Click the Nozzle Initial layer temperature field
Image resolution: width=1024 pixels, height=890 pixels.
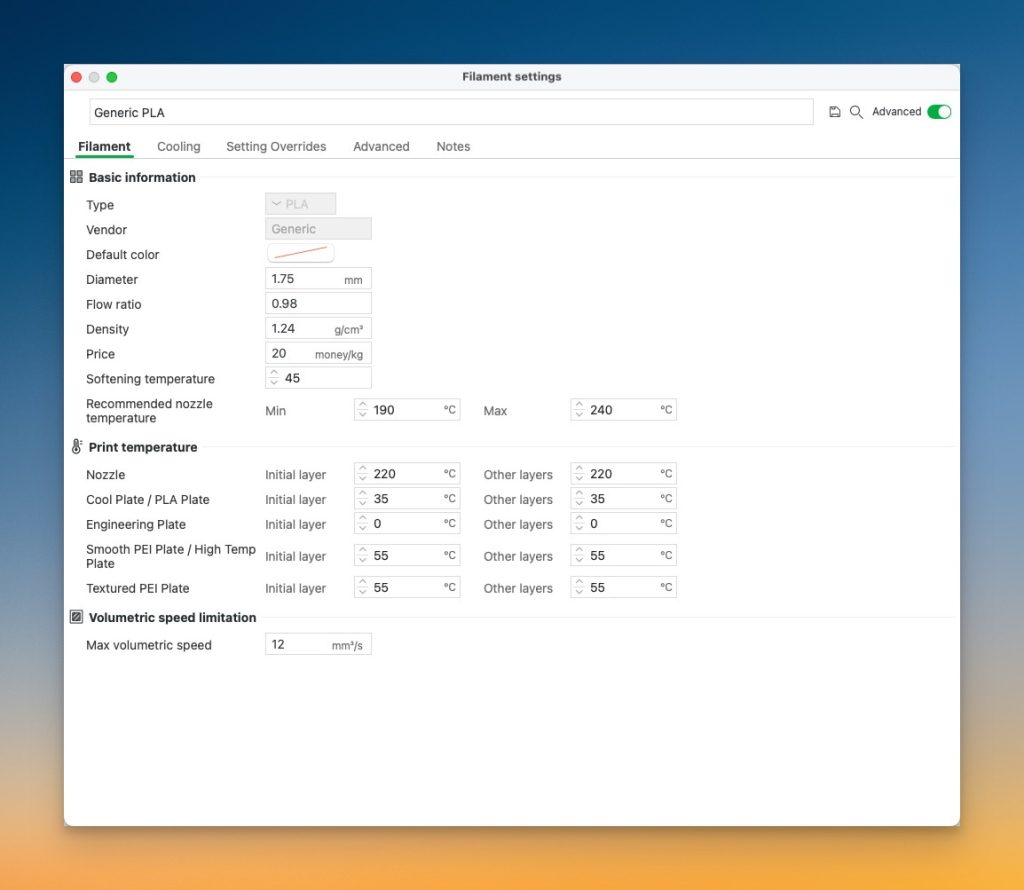coord(407,474)
